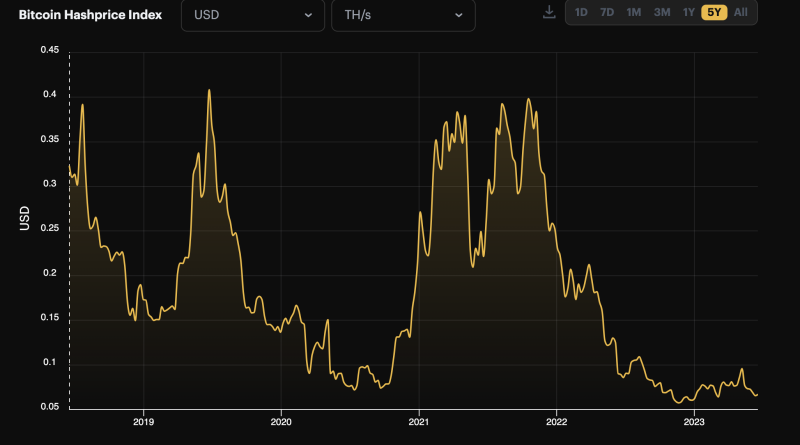The width and height of the screenshot is (800, 445).
Task: Click the 0.1 y-axis value
Action: [49, 362]
